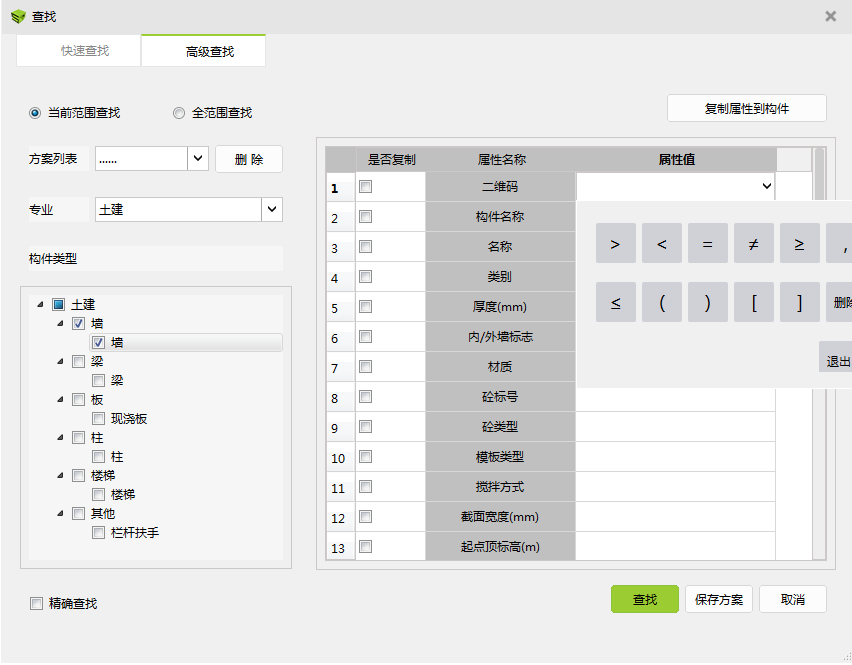Insert the equals operator
852x665 pixels.
click(x=707, y=243)
